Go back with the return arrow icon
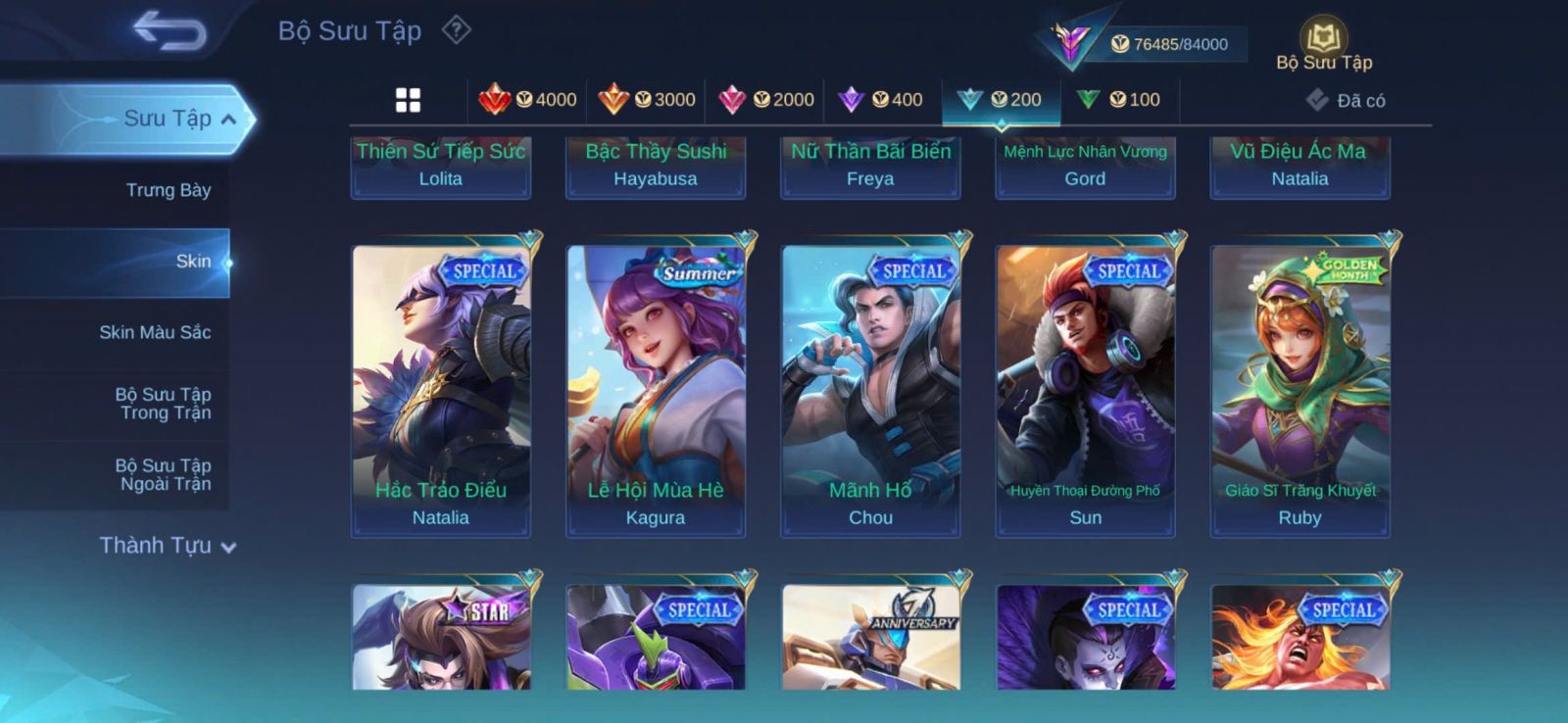Image resolution: width=1568 pixels, height=723 pixels. pyautogui.click(x=171, y=29)
